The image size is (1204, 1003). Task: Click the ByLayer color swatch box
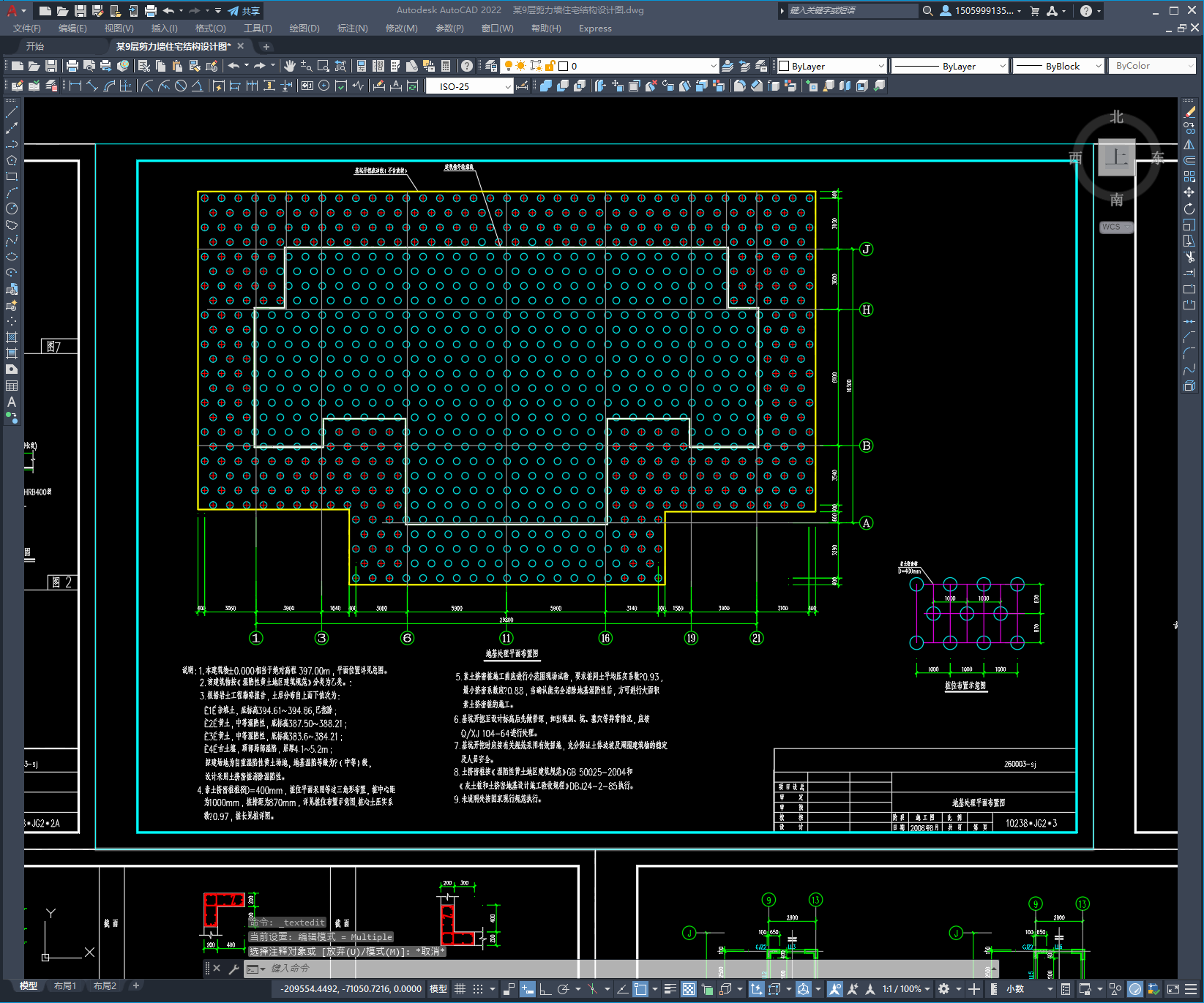tap(784, 66)
